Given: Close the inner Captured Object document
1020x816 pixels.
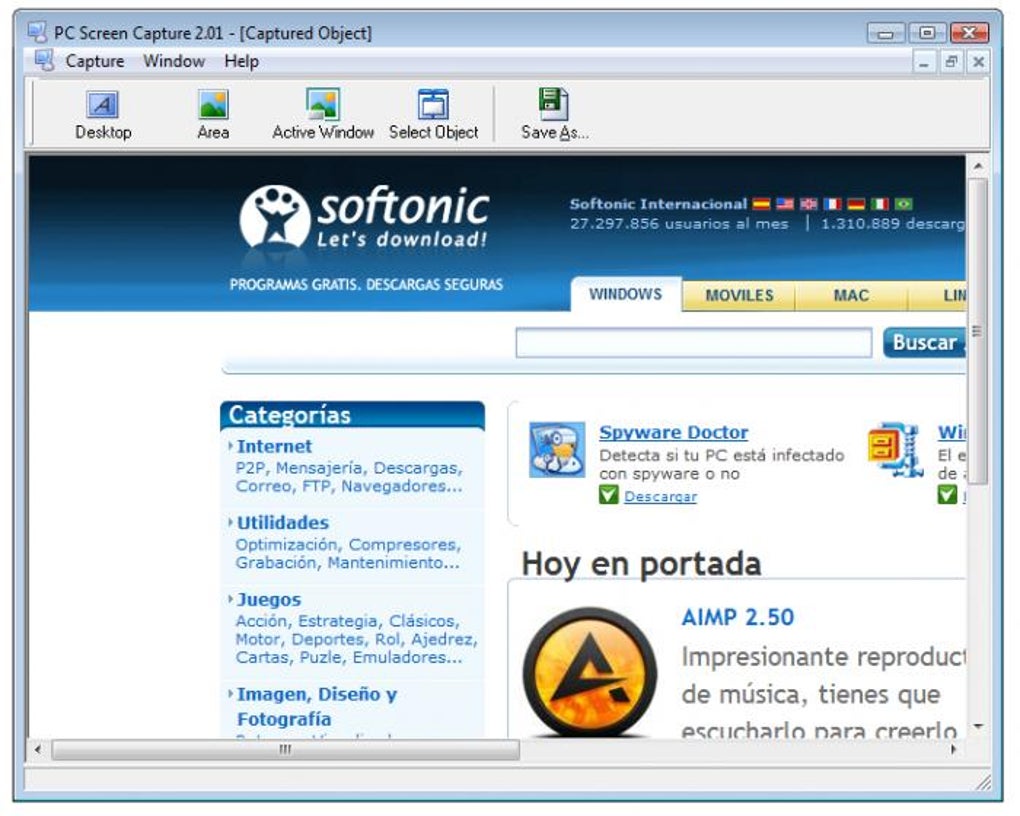Looking at the screenshot, I should tap(978, 62).
